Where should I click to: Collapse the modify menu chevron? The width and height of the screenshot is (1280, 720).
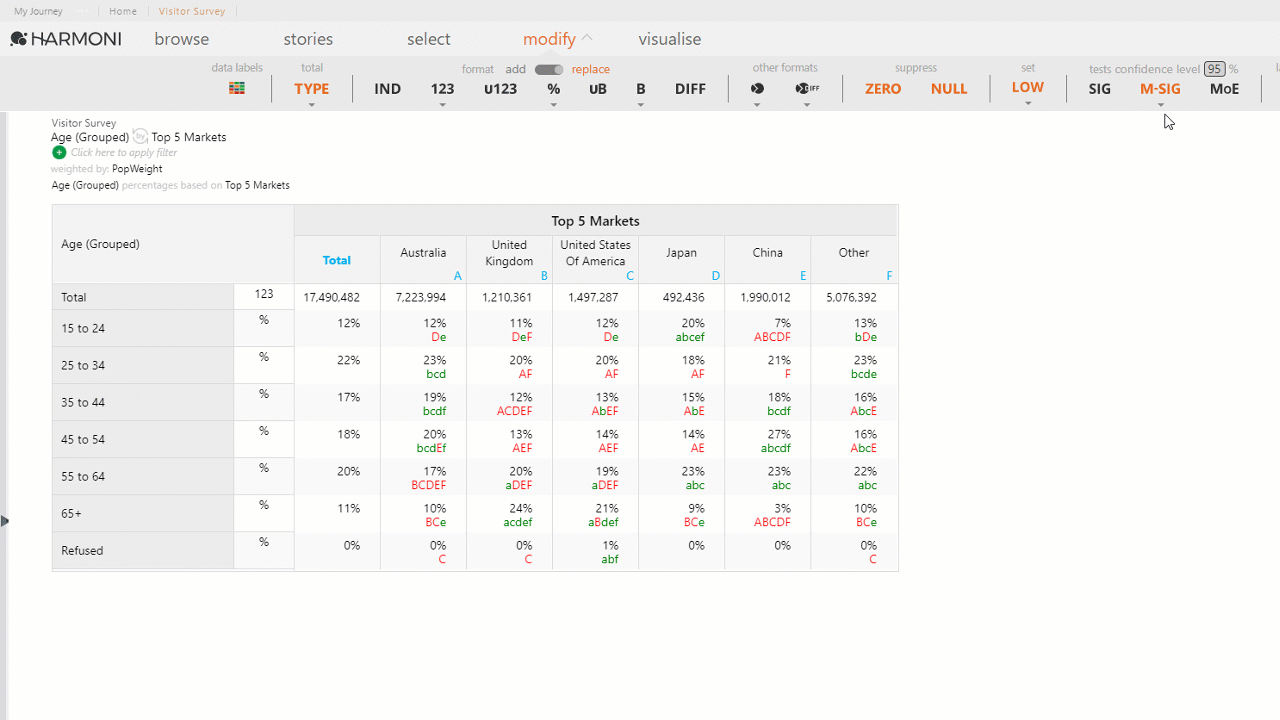tap(587, 38)
